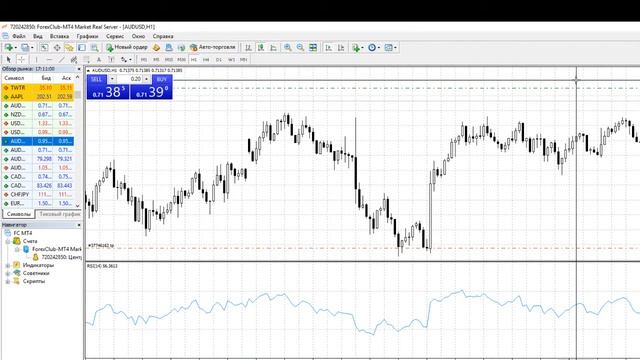Open the Вставка menu
This screenshot has height=360, width=640.
[59, 36]
